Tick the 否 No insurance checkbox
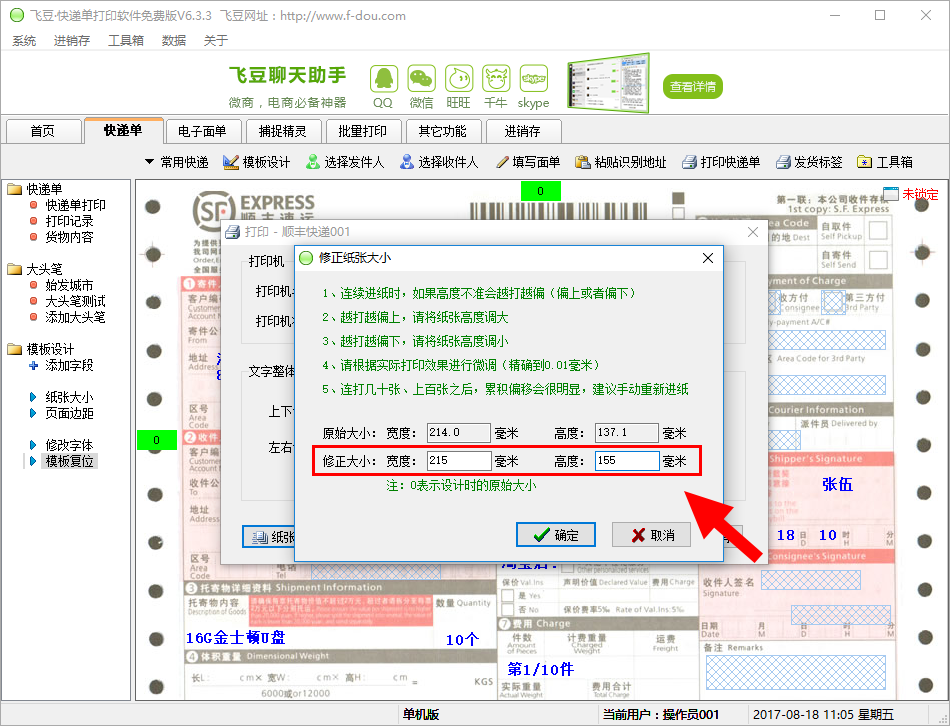950x726 pixels. point(508,610)
